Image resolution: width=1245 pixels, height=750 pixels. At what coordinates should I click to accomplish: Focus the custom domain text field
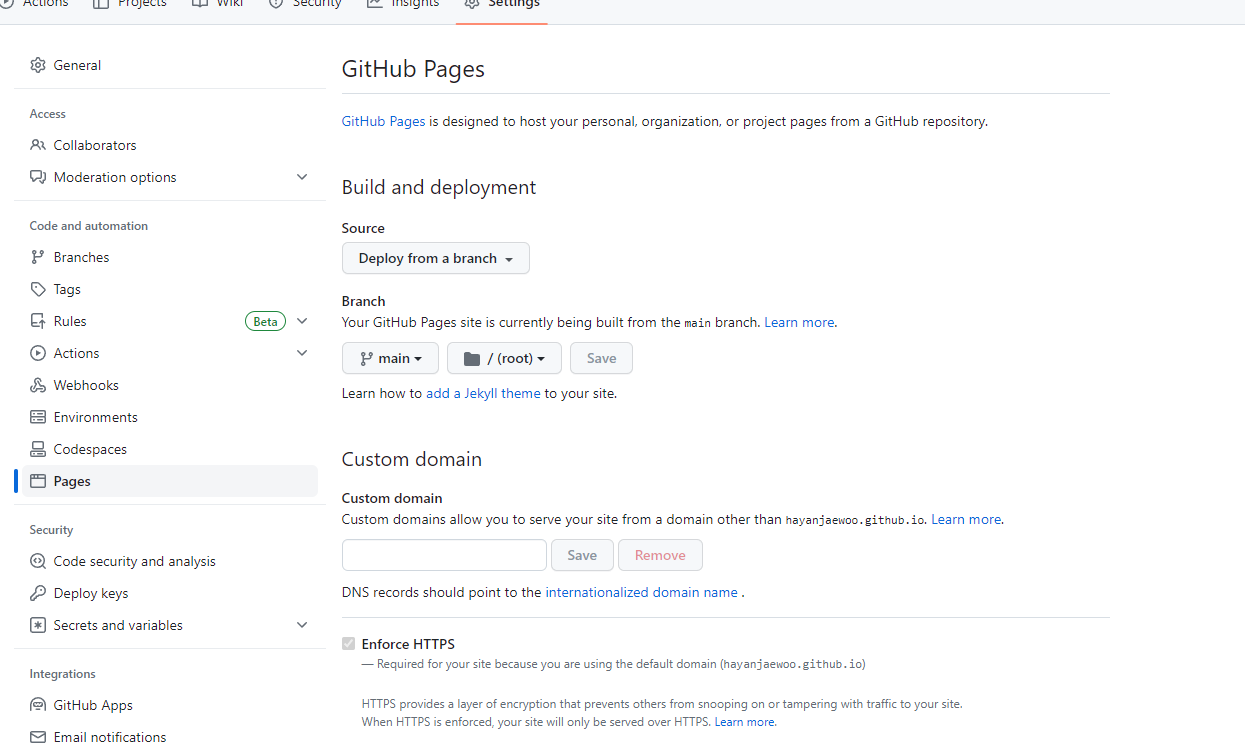click(444, 555)
